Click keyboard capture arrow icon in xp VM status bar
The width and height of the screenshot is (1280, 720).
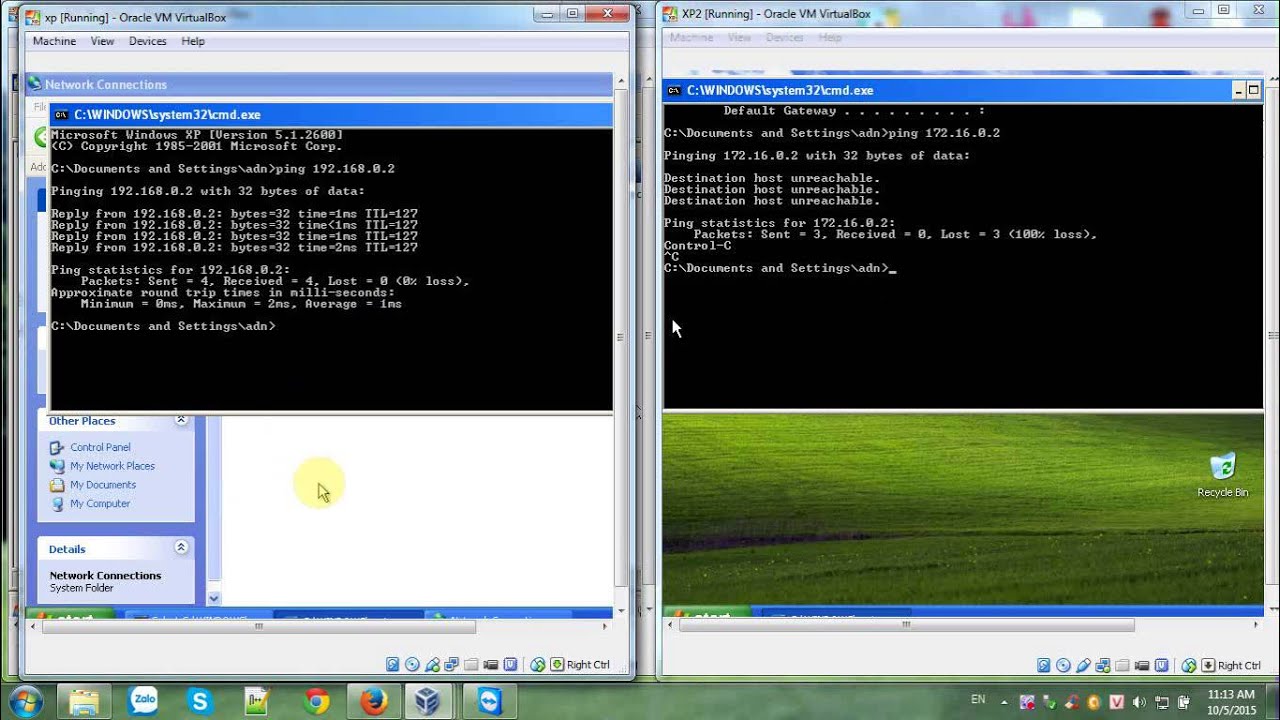pyautogui.click(x=557, y=665)
